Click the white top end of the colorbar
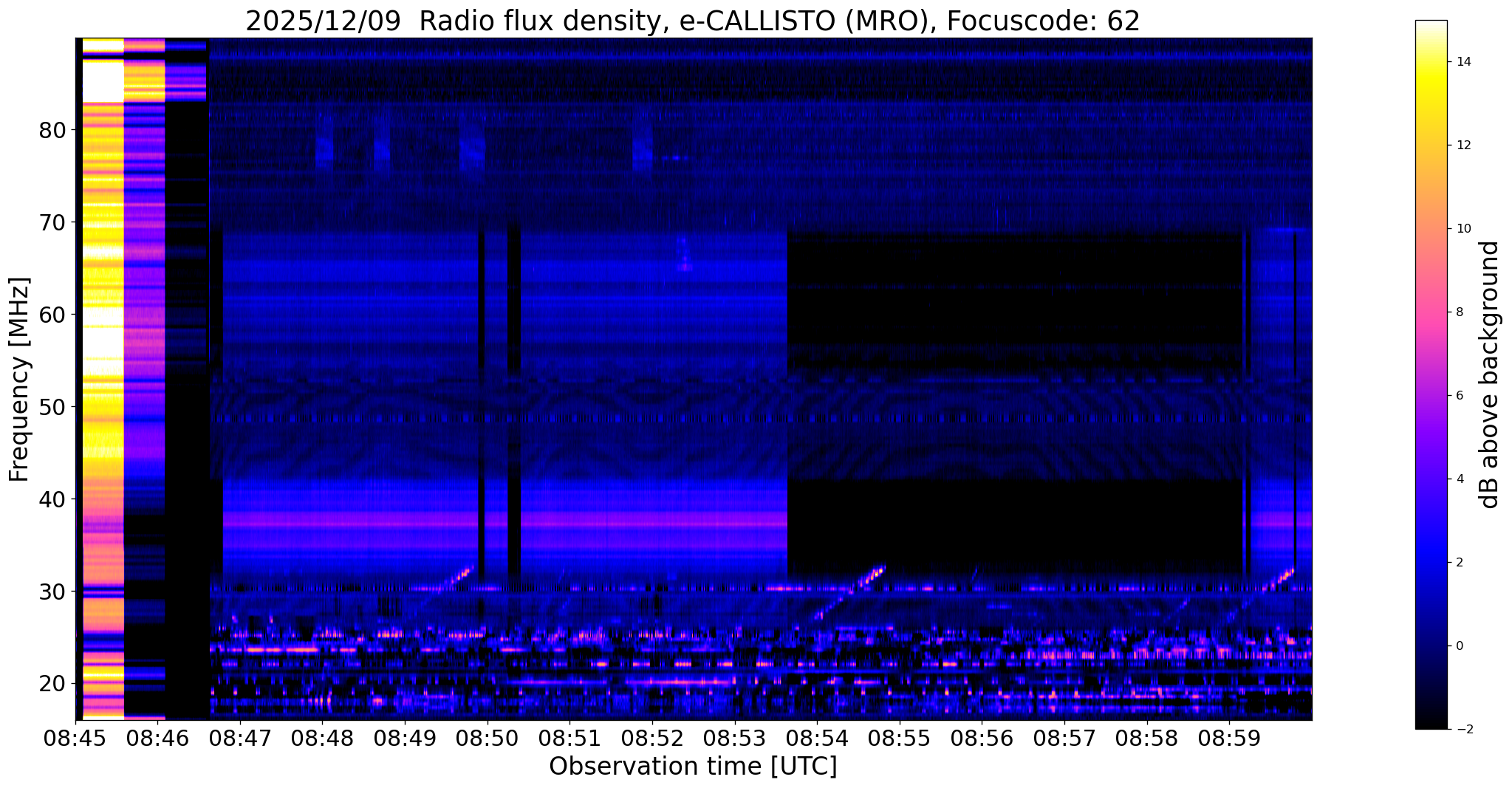Image resolution: width=1512 pixels, height=788 pixels. (1431, 25)
